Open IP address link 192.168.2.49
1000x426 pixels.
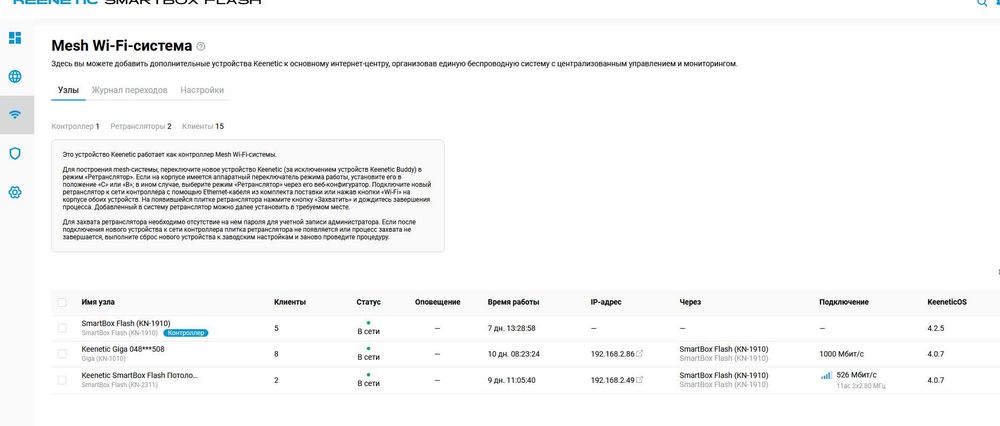point(612,380)
